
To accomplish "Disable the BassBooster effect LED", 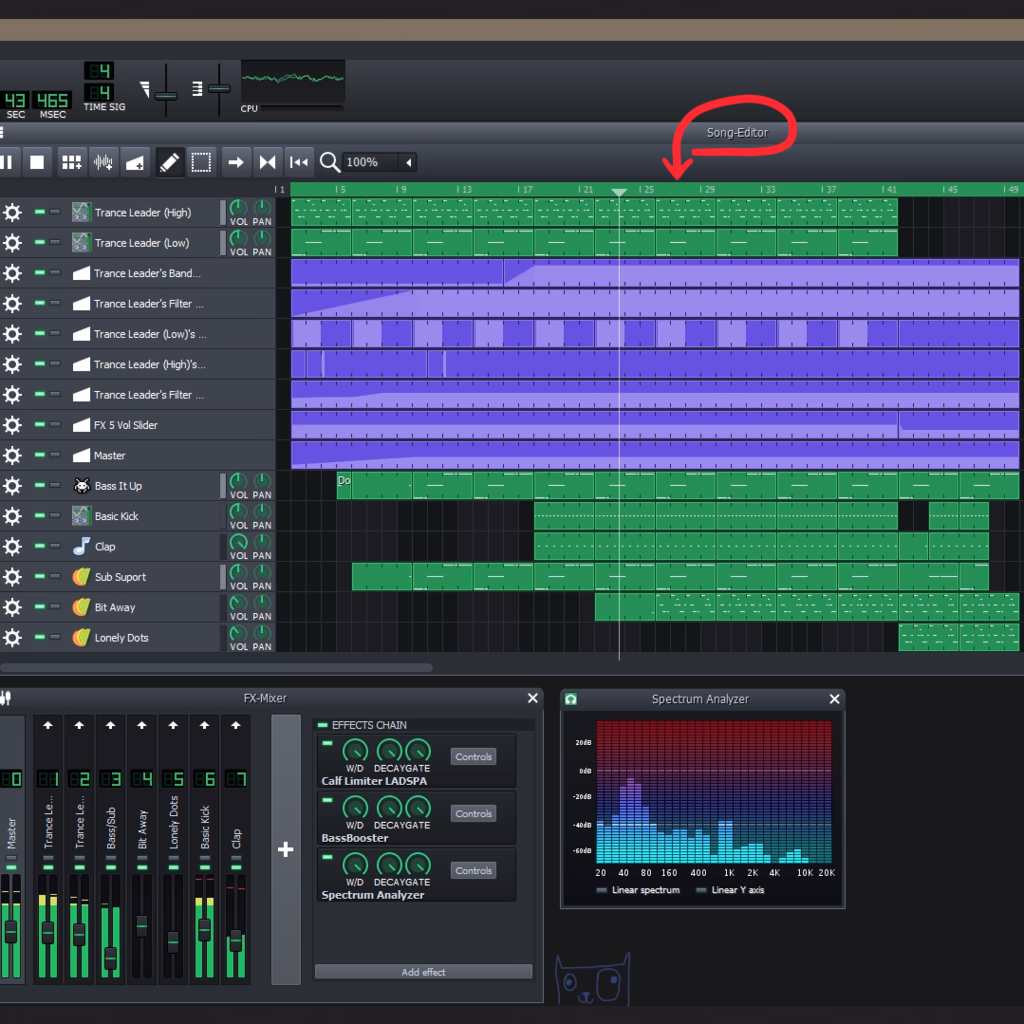I will pyautogui.click(x=327, y=800).
